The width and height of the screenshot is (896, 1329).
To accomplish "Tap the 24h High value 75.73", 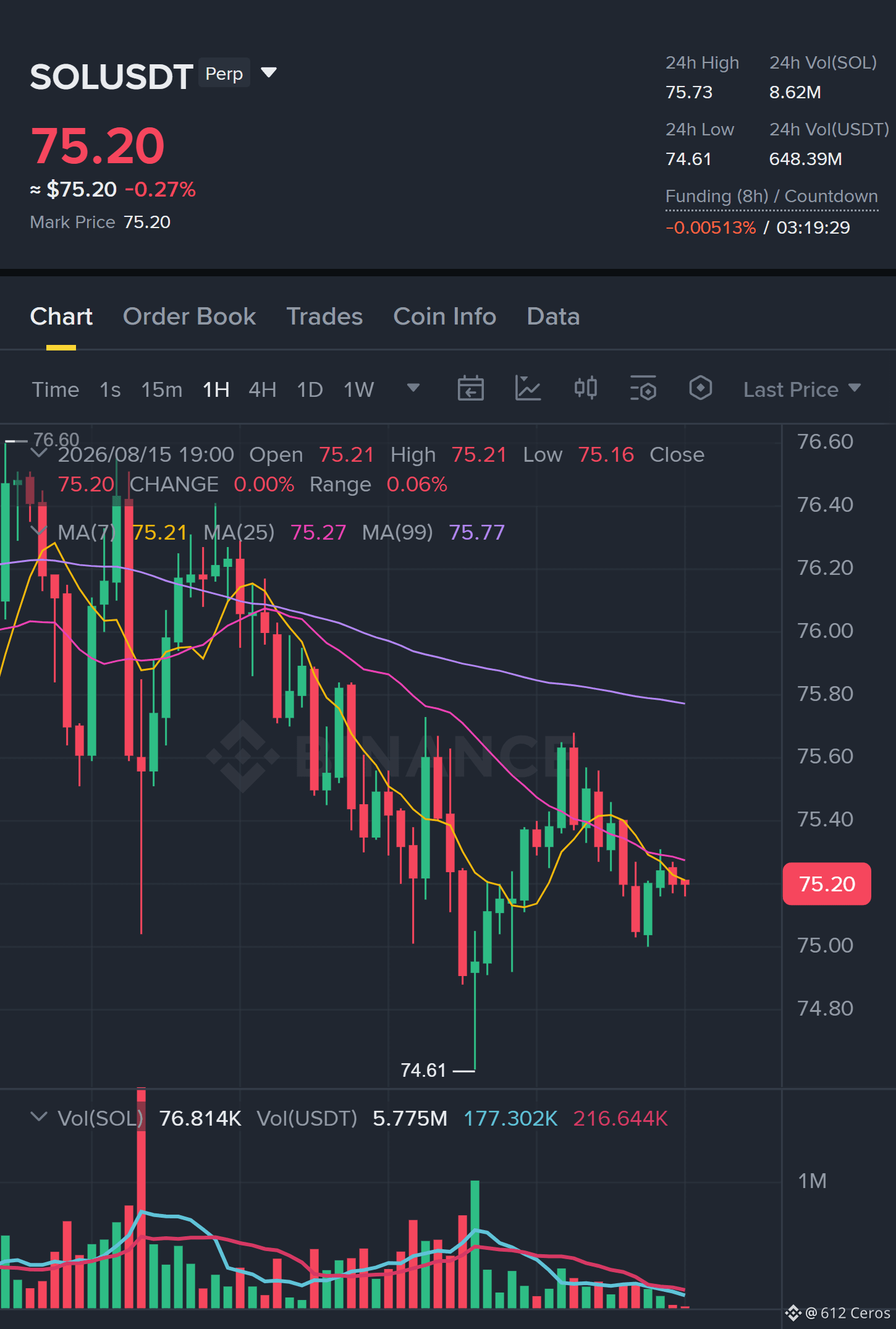I will tap(689, 92).
